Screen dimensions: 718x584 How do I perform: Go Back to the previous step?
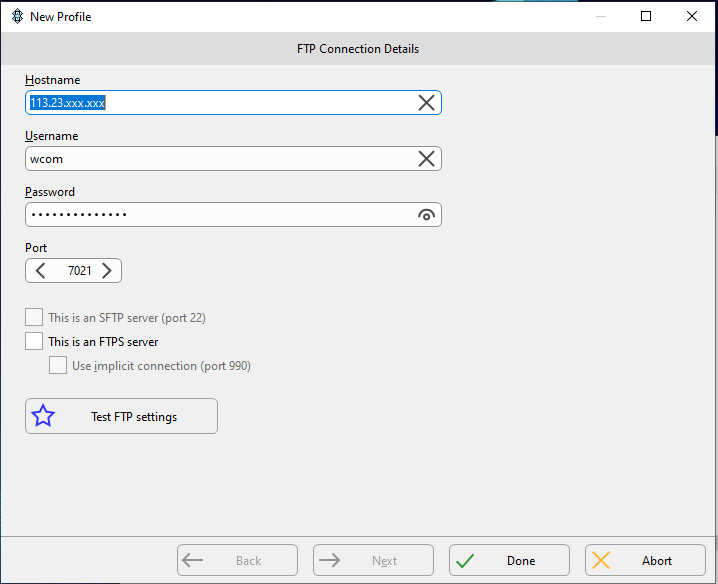tap(238, 560)
